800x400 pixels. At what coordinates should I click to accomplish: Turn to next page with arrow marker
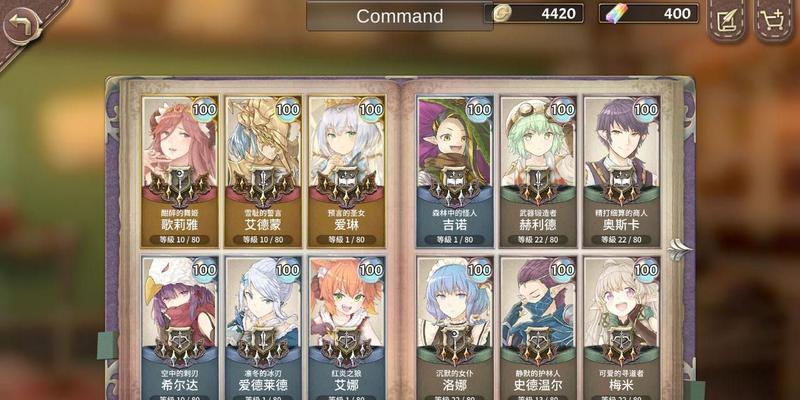point(679,248)
